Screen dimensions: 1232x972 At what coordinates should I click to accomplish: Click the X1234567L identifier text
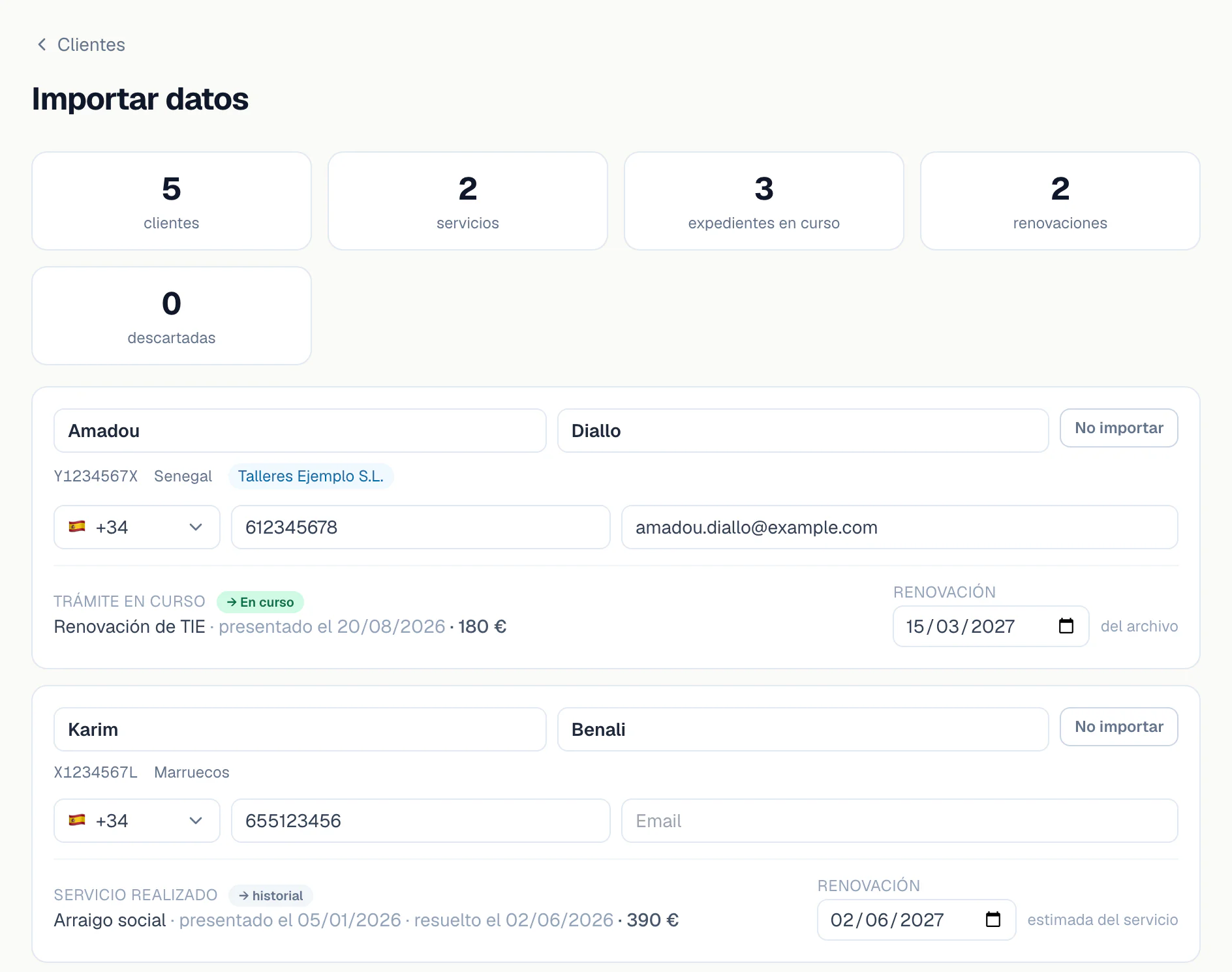[96, 772]
